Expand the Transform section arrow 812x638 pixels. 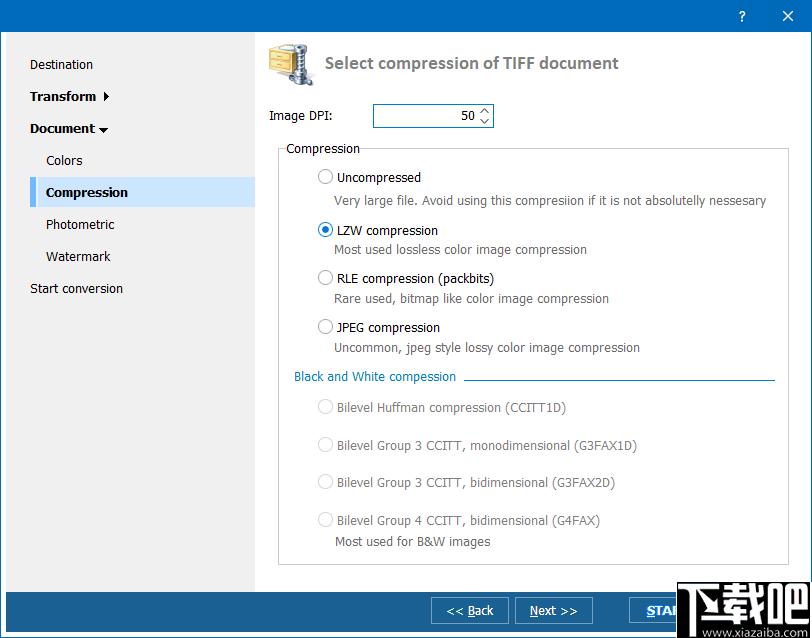tap(106, 97)
